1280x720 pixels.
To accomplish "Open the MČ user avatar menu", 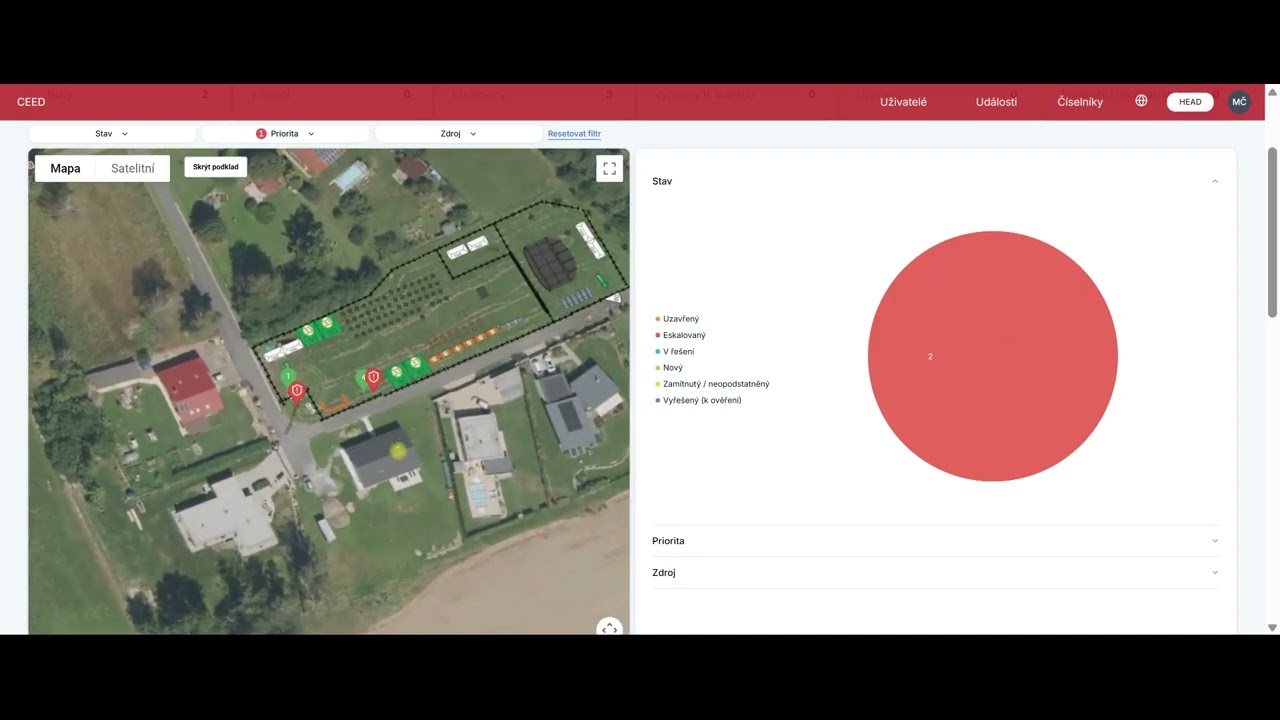I will (1239, 102).
